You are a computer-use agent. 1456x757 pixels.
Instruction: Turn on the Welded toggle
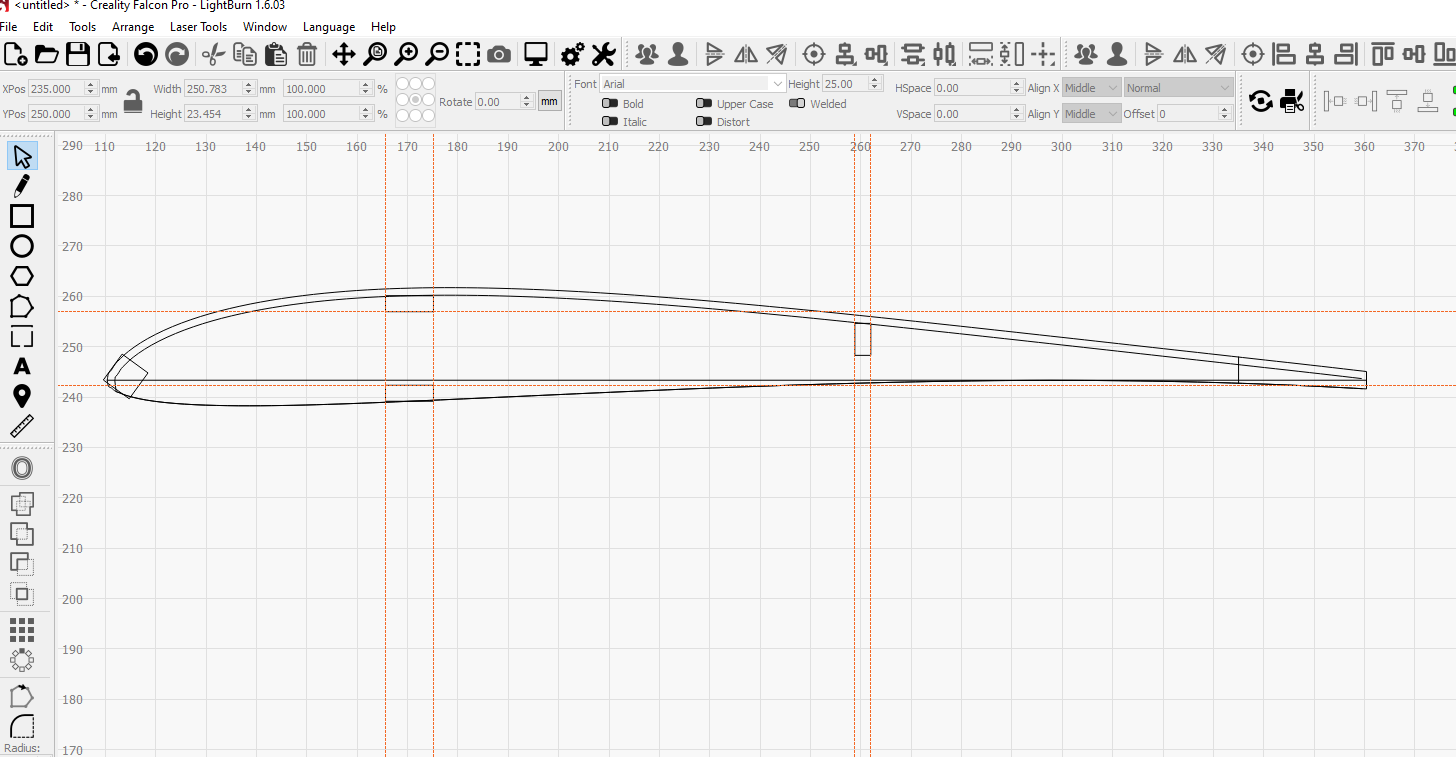click(x=797, y=104)
